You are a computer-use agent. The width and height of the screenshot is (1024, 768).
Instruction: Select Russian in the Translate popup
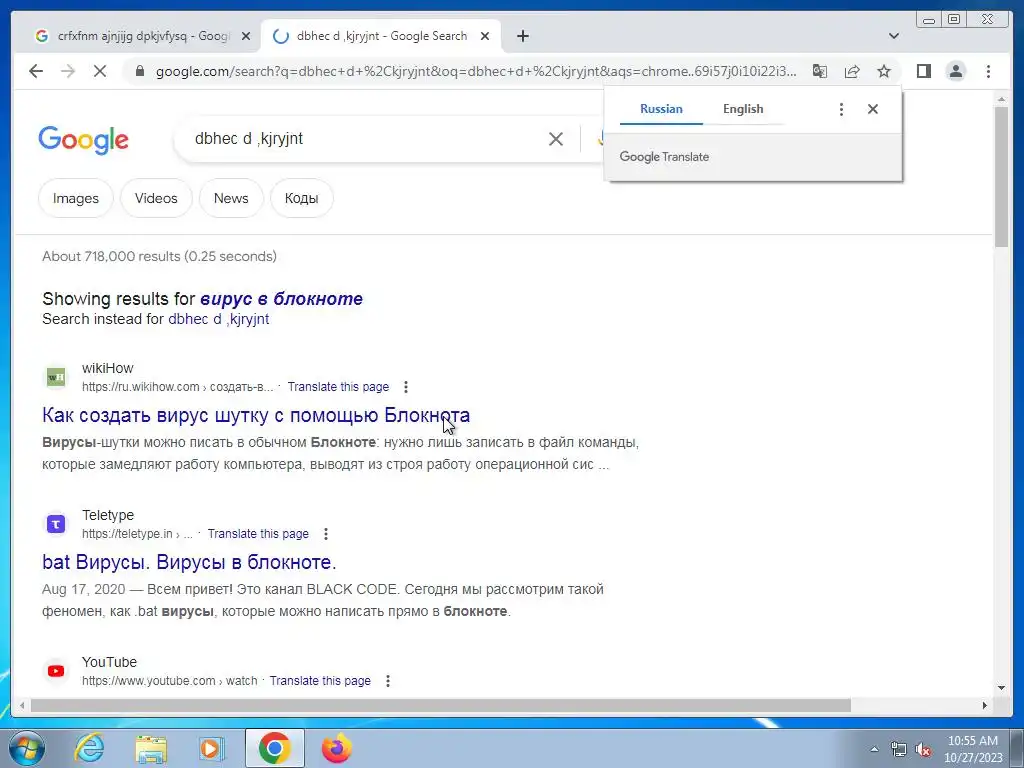click(661, 109)
